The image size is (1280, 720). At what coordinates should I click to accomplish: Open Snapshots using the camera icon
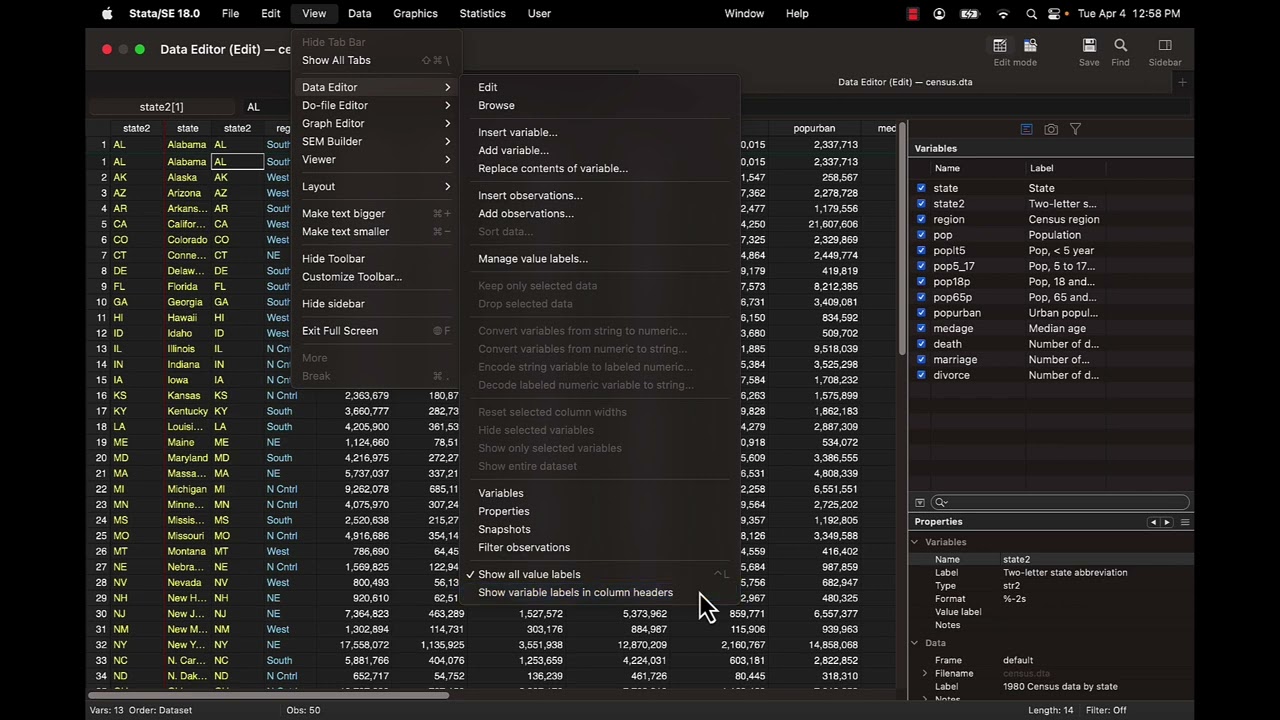click(x=1051, y=129)
